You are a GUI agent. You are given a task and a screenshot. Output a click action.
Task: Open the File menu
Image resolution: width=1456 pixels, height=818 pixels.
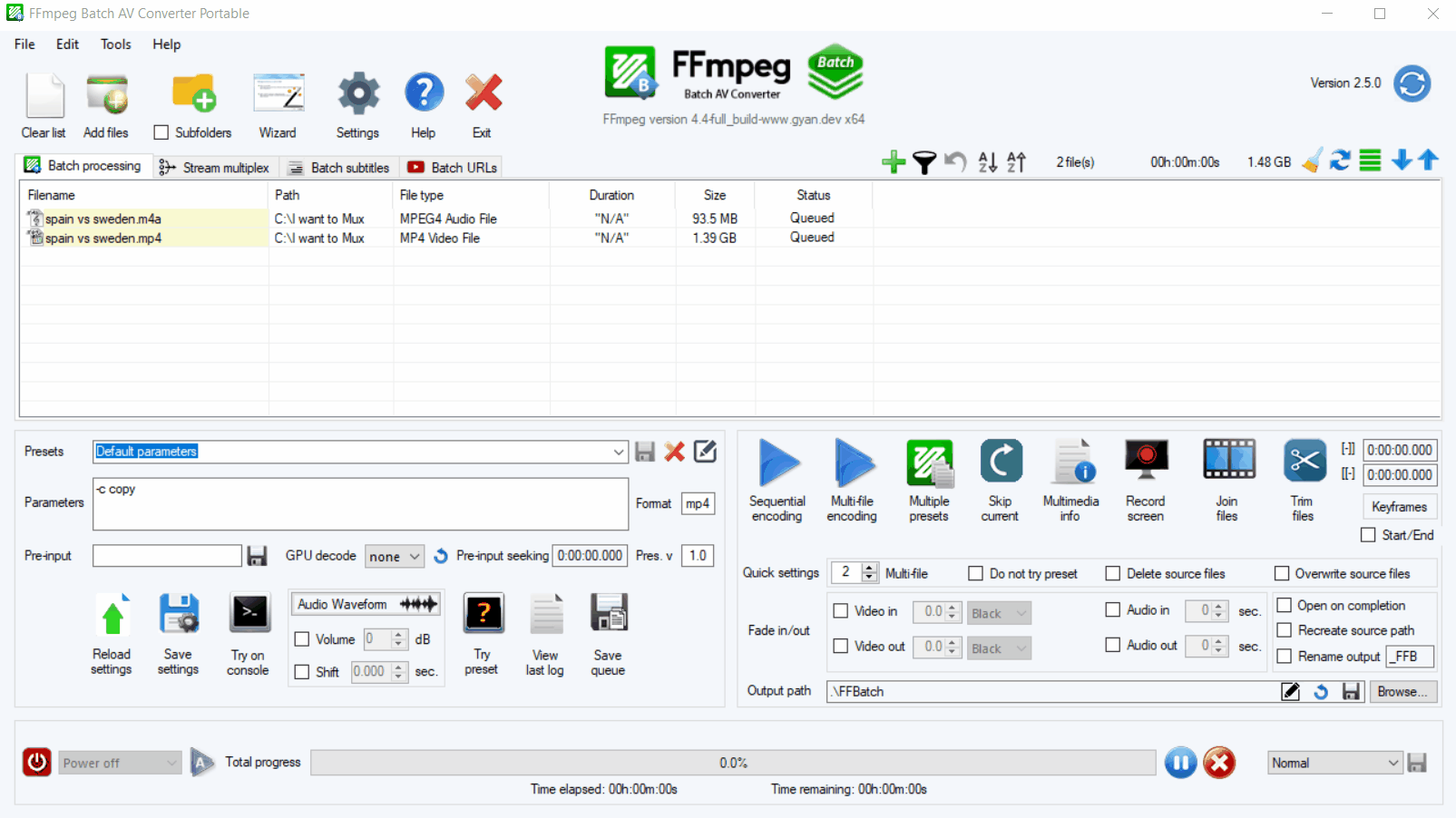point(24,44)
